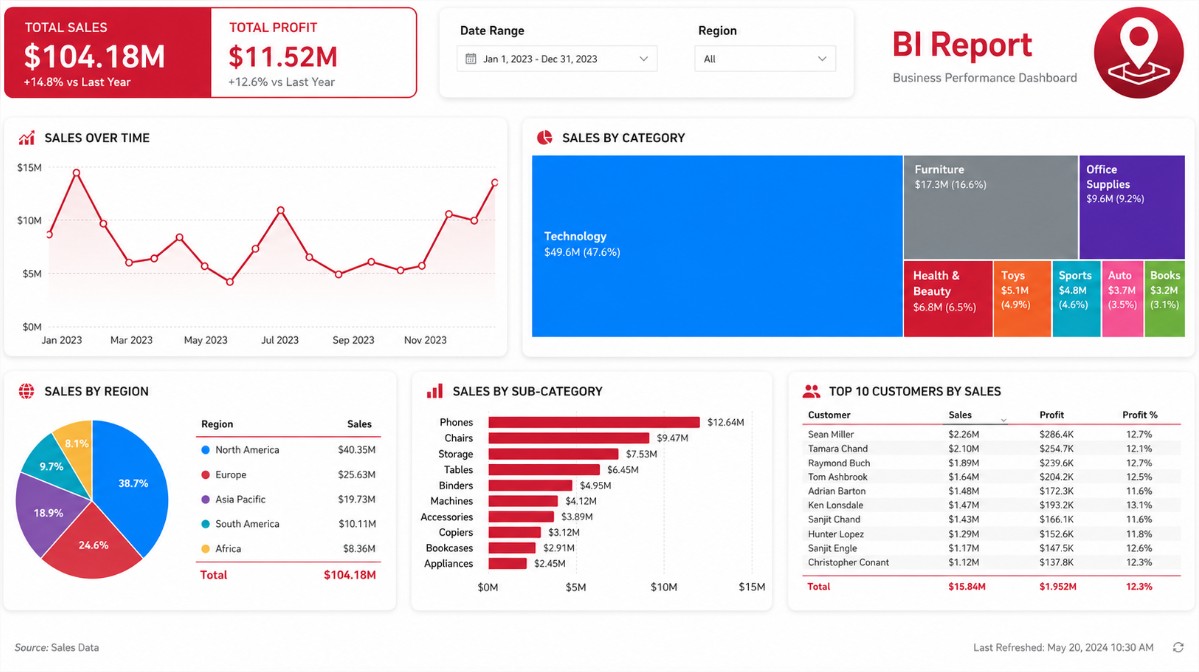Select customer Raymond Buch

(x=991, y=463)
